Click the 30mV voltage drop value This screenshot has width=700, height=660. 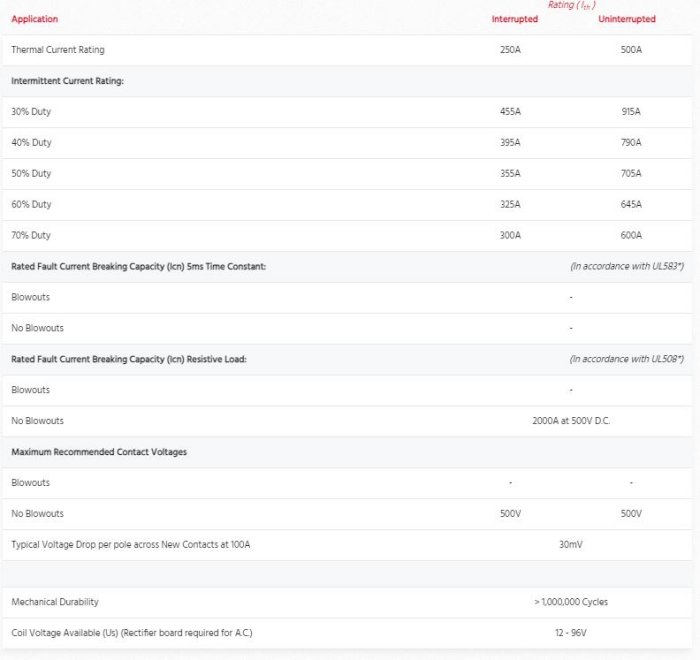(571, 545)
